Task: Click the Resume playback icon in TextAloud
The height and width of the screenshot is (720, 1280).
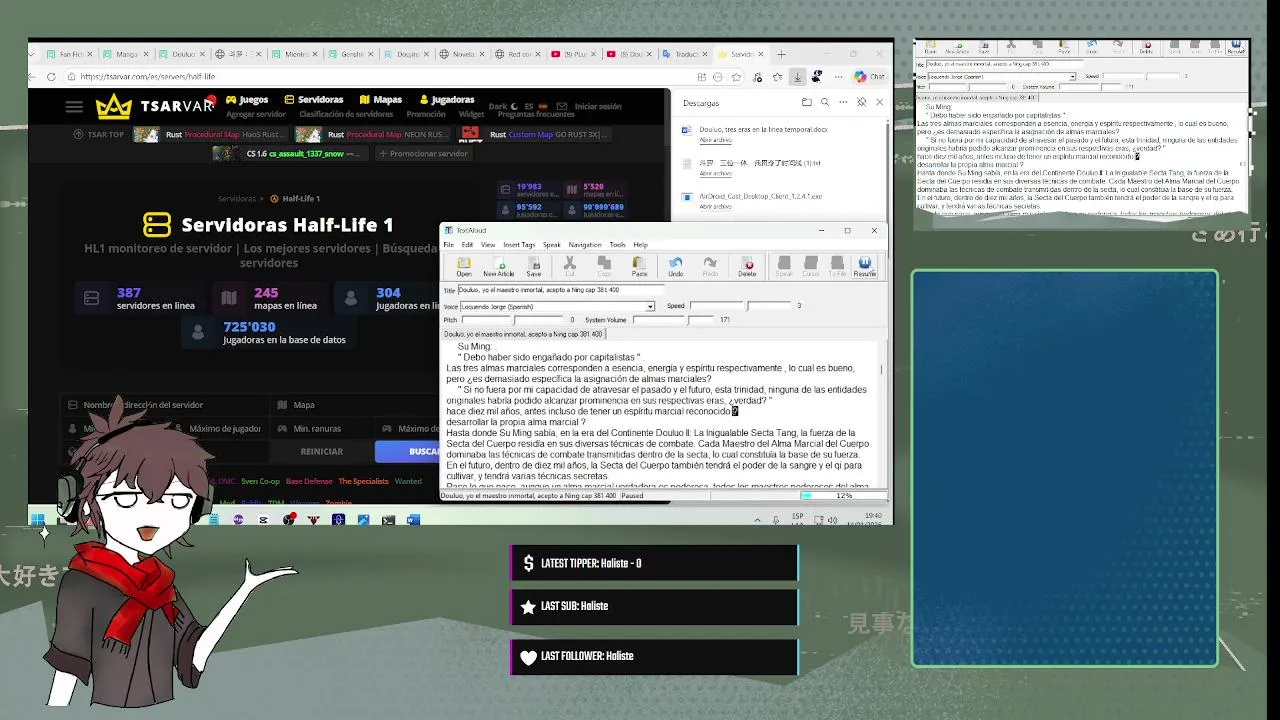Action: [x=864, y=266]
